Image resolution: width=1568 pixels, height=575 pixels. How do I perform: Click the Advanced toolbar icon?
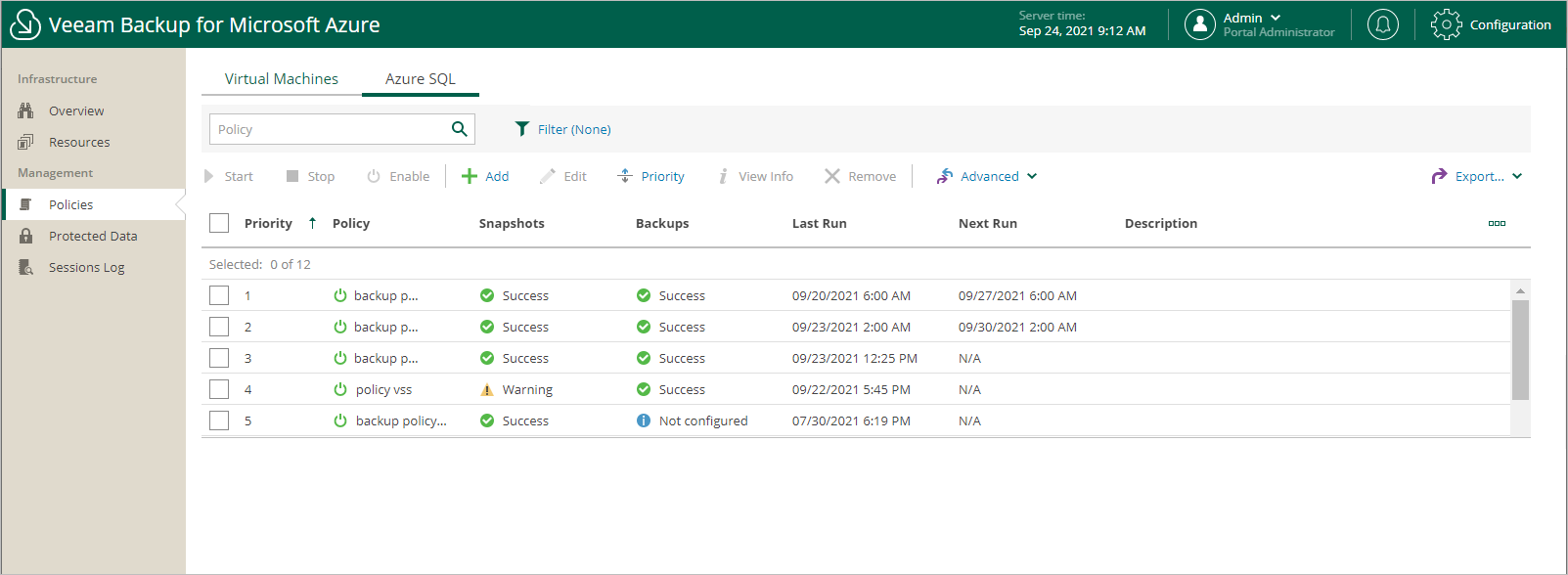[x=944, y=176]
